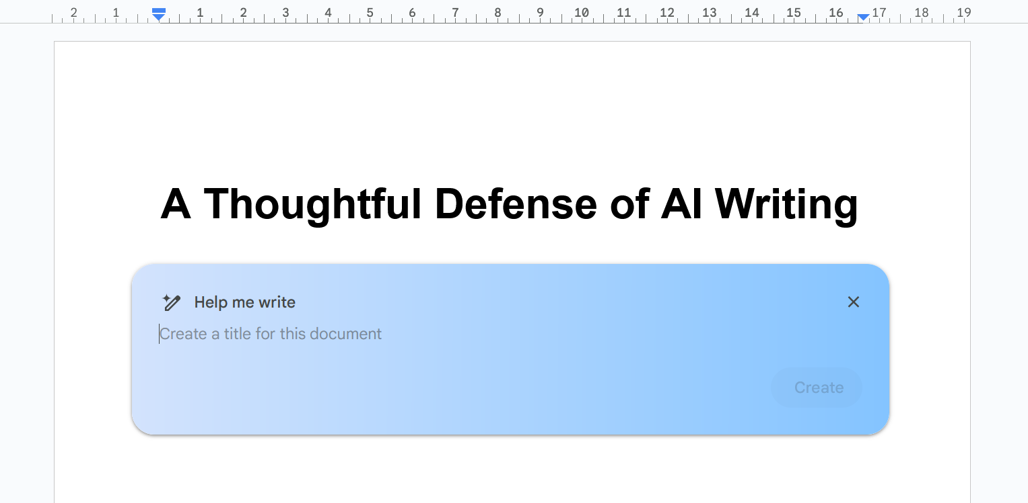The image size is (1028, 503).
Task: Select the right indent marker on the ruler
Action: 863,17
